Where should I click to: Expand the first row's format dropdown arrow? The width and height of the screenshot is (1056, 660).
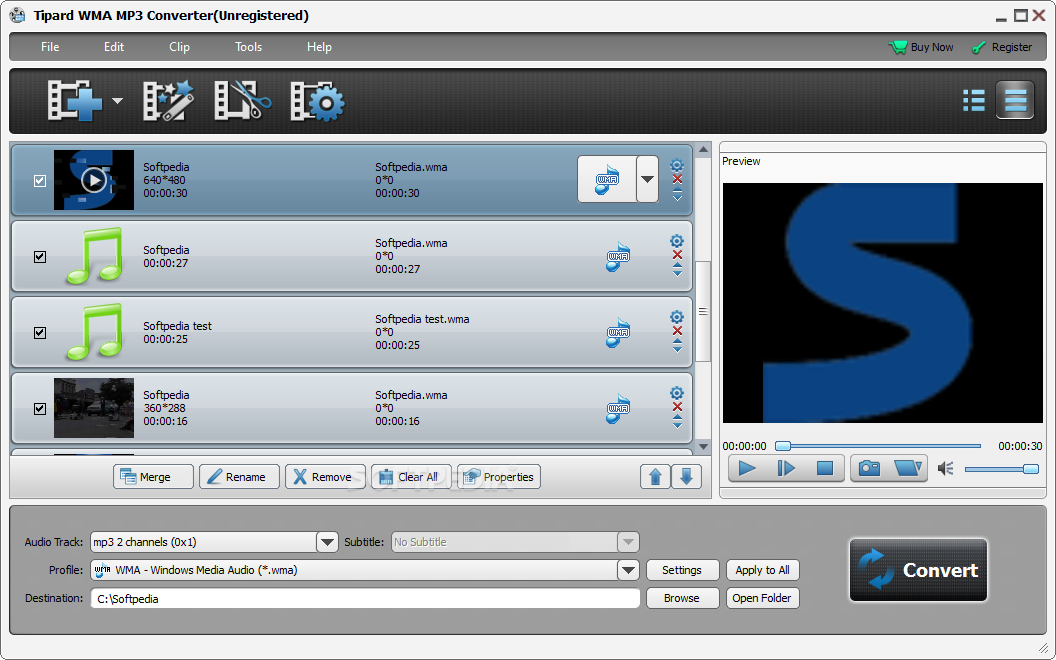pyautogui.click(x=647, y=179)
